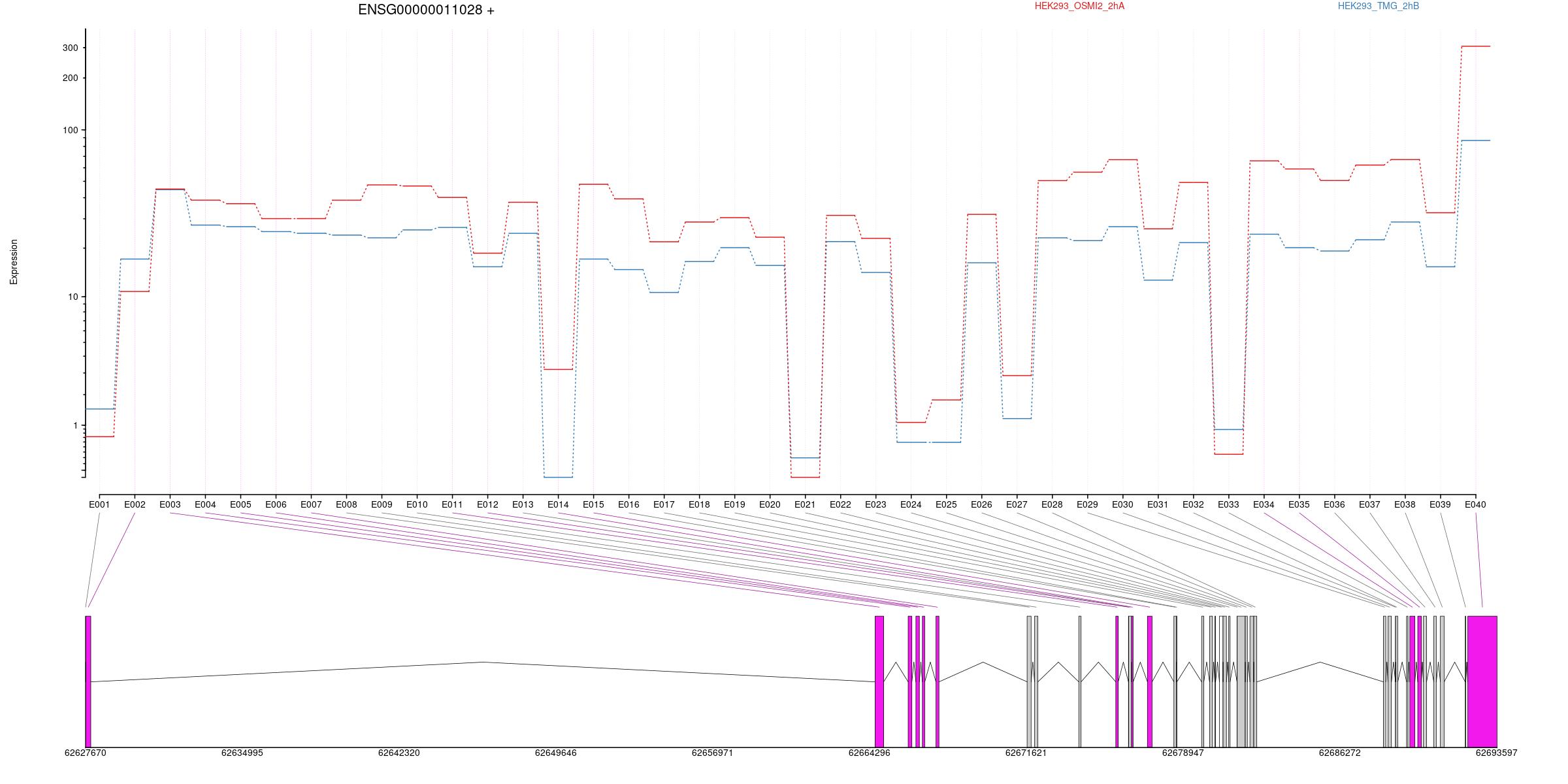Select exon label E012

click(487, 504)
